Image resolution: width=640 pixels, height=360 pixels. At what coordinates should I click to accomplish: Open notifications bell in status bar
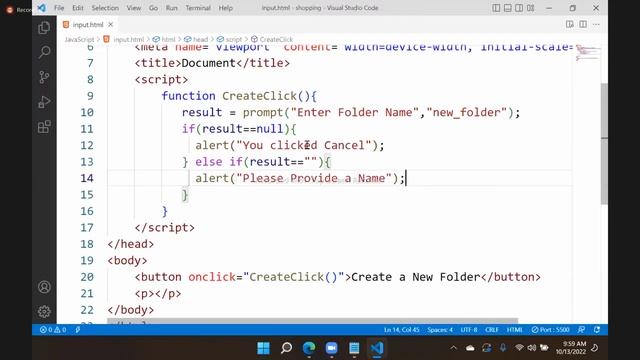pos(597,330)
